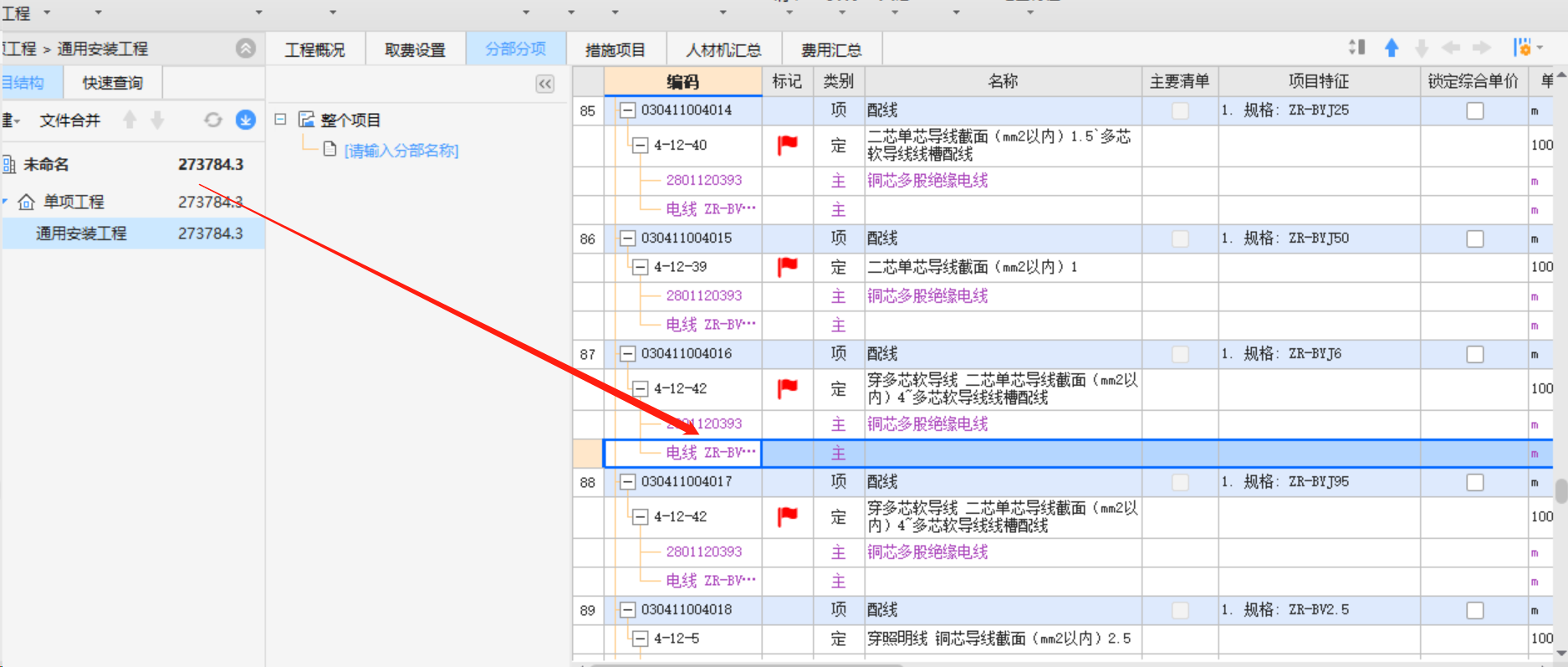Toggle 锁定综合单价 checkbox for row 88
1568x667 pixels.
click(x=1475, y=482)
